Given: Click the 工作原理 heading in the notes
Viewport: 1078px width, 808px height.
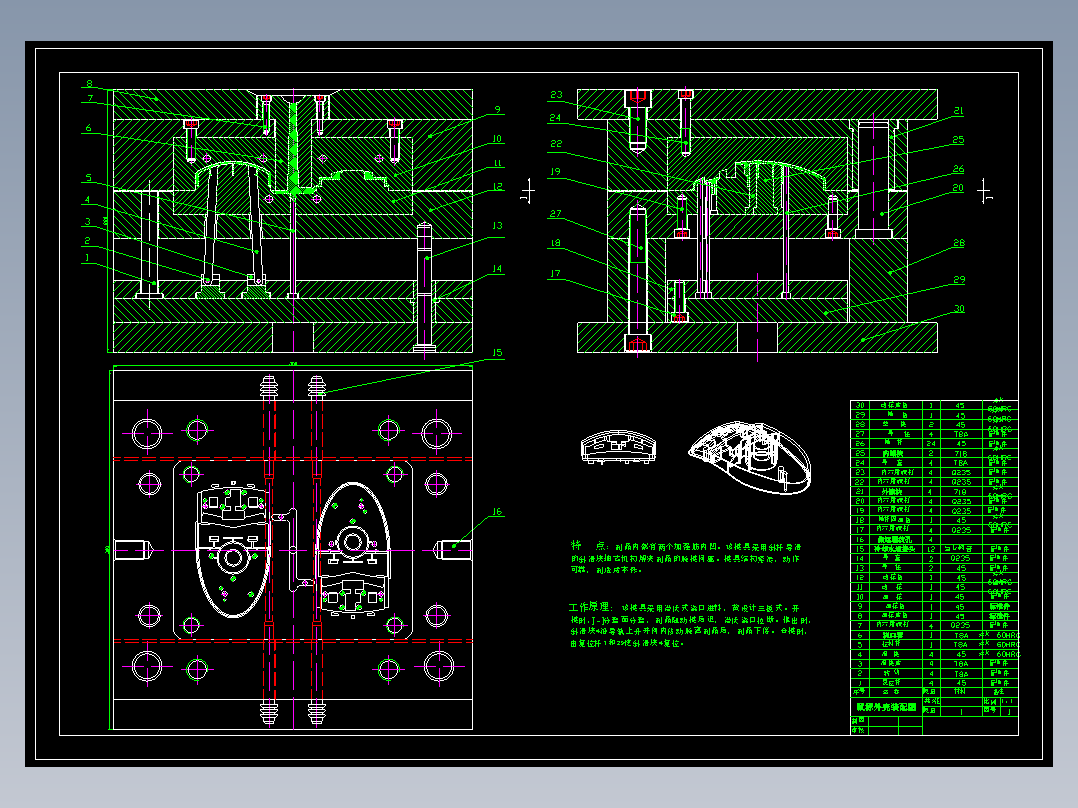Looking at the screenshot, I should pyautogui.click(x=589, y=607).
